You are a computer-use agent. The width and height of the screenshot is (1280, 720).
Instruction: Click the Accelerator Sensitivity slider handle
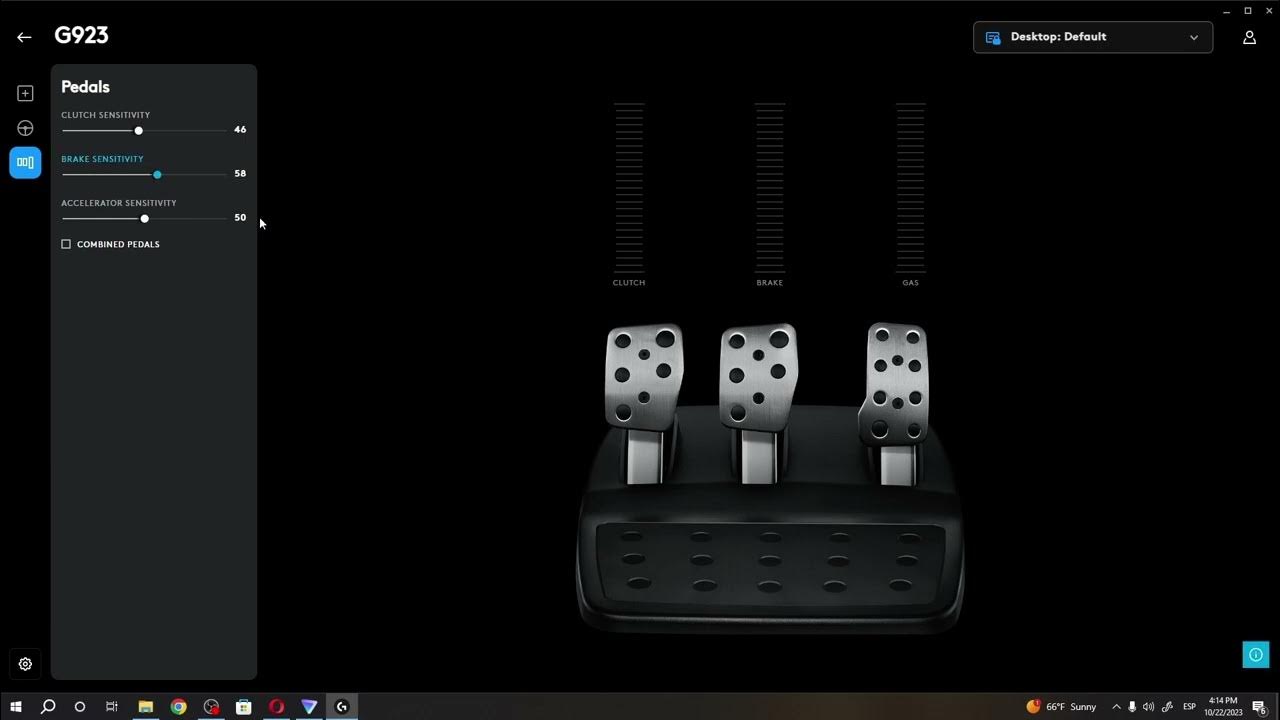(145, 219)
